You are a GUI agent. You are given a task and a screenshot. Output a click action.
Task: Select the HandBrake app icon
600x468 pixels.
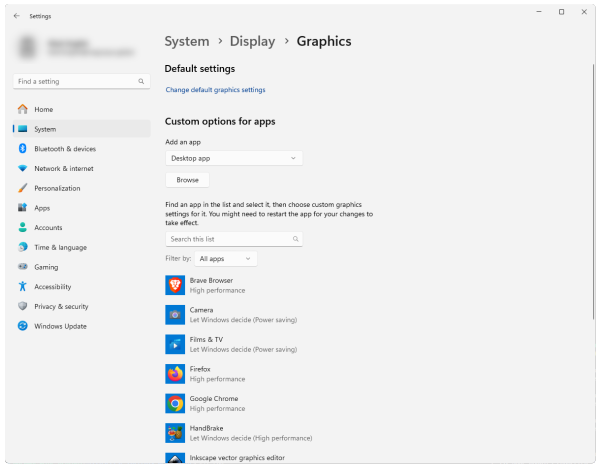175,432
